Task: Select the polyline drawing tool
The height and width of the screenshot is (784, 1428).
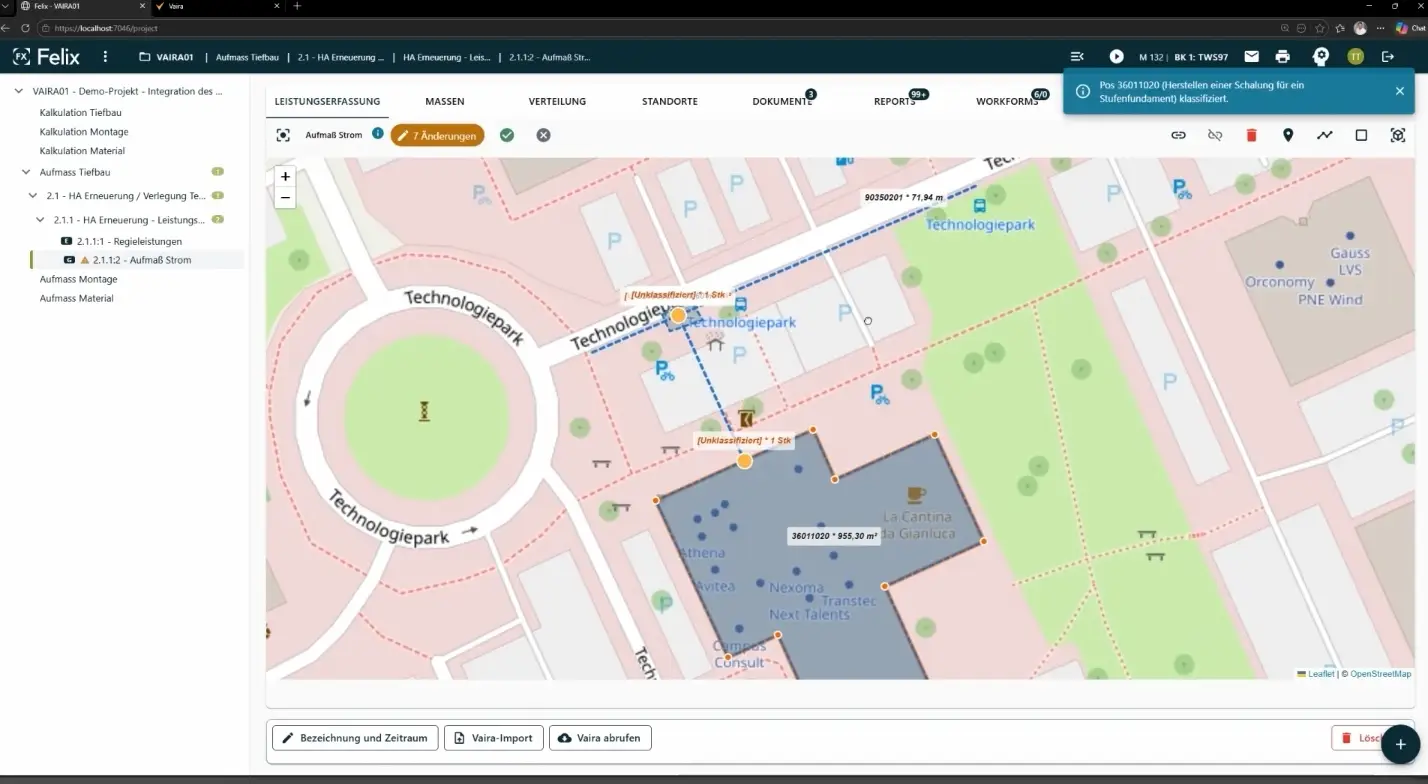Action: (x=1324, y=135)
